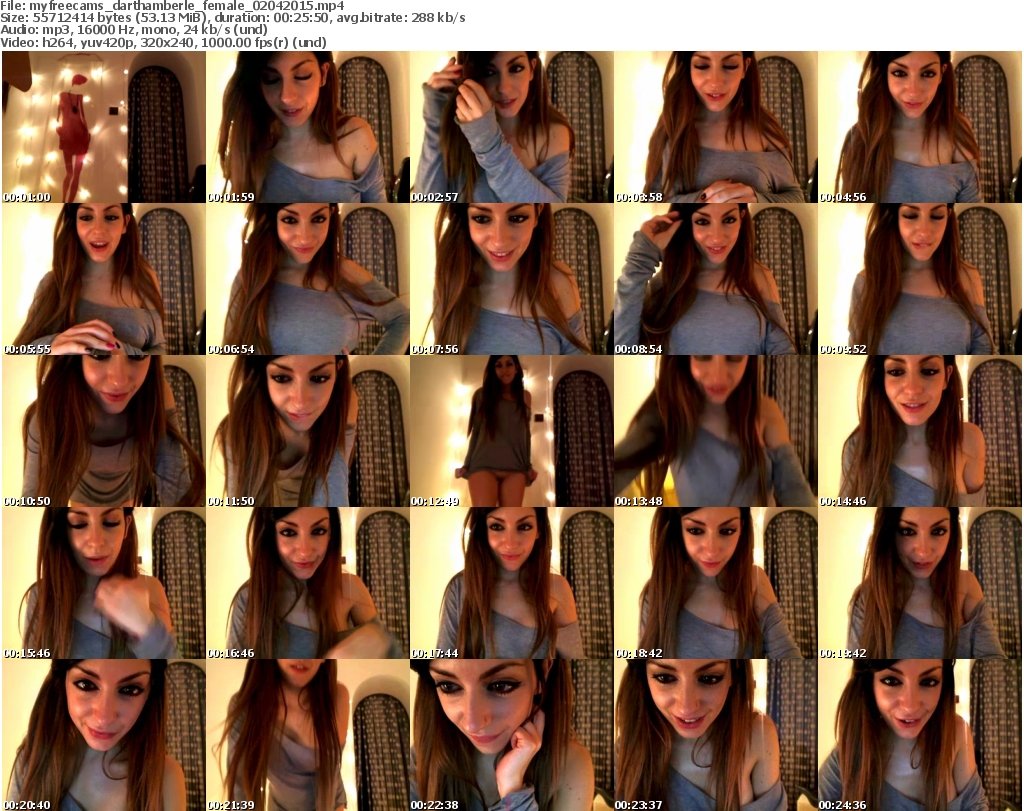The width and height of the screenshot is (1024, 811).
Task: Open the frame labeled 00:06:54
Action: (x=308, y=279)
